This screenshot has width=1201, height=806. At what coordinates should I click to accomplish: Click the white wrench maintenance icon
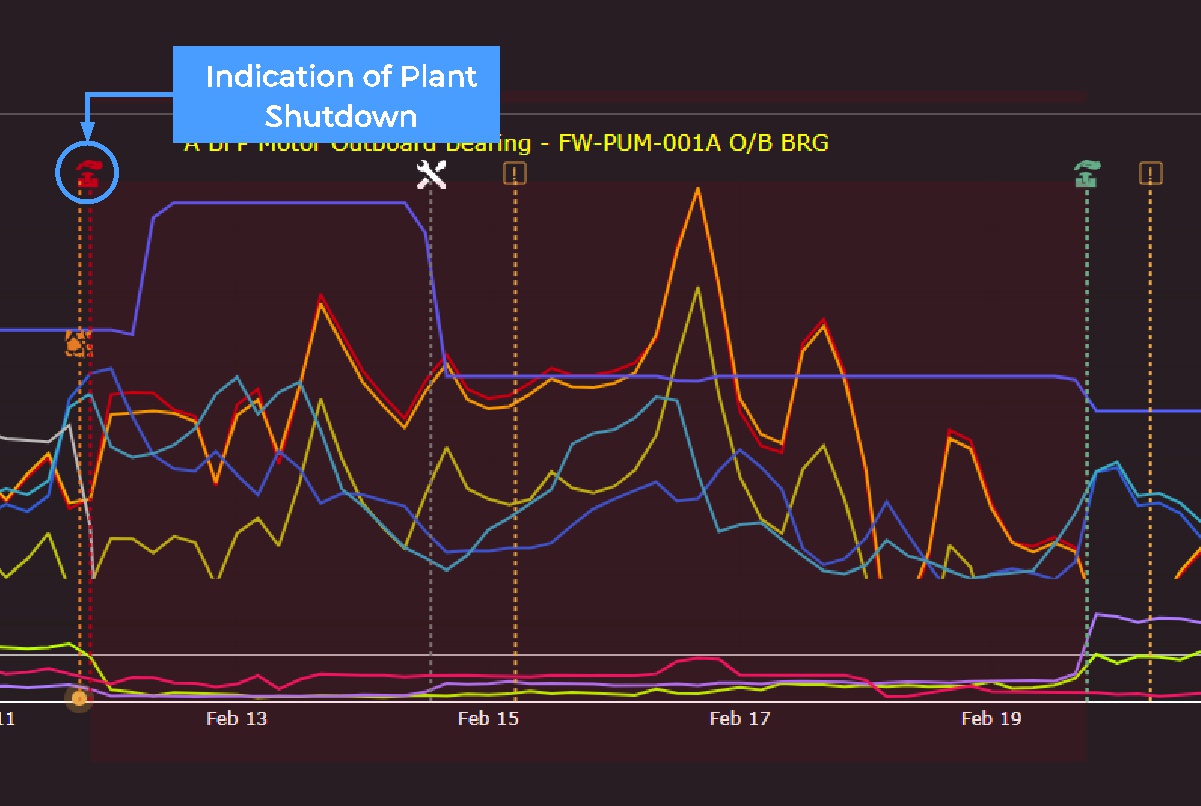(431, 174)
